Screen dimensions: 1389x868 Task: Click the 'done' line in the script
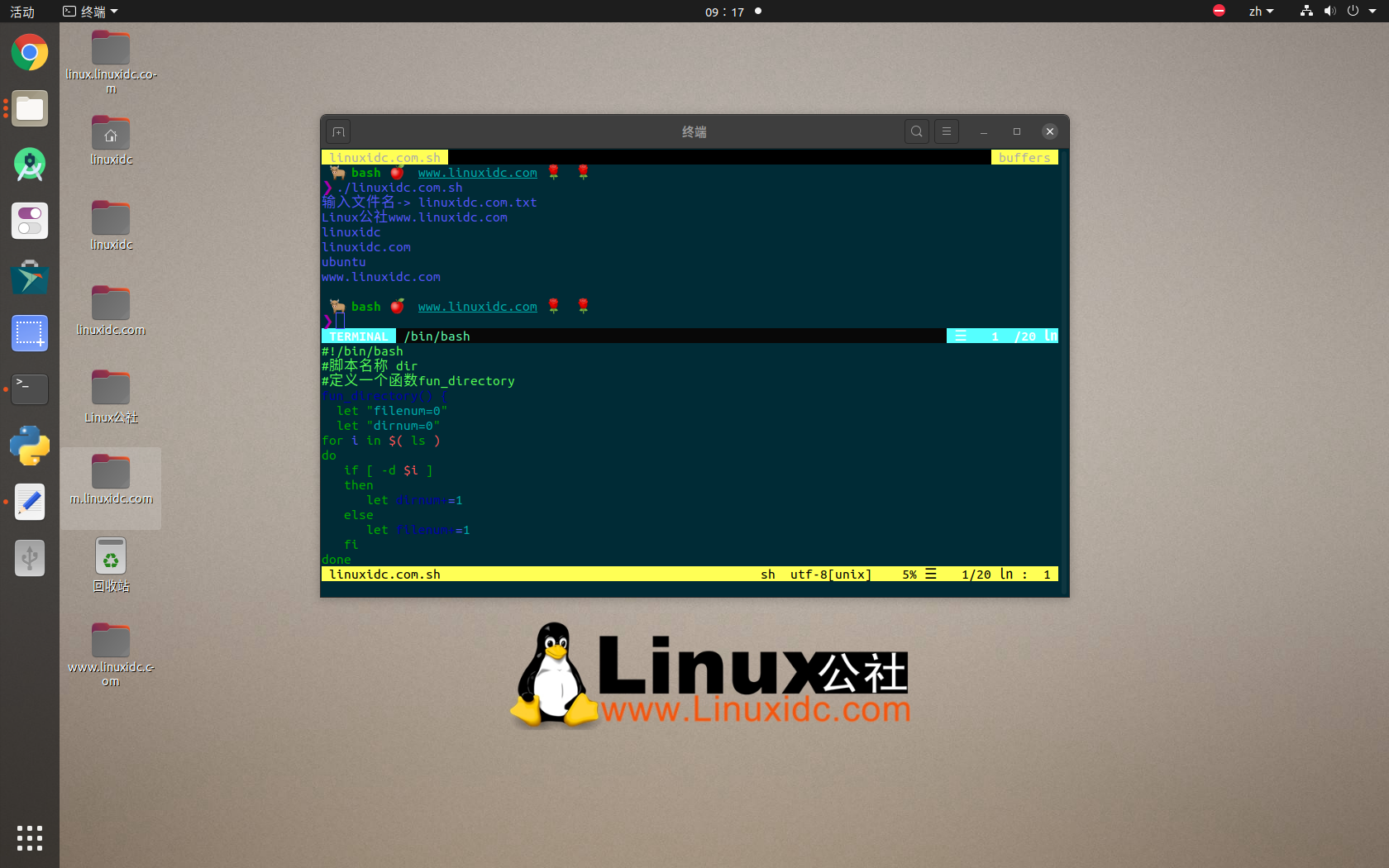click(x=337, y=560)
